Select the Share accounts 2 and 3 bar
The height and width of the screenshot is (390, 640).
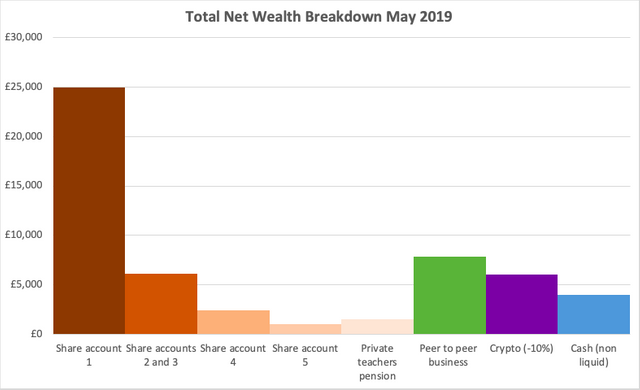tap(161, 304)
